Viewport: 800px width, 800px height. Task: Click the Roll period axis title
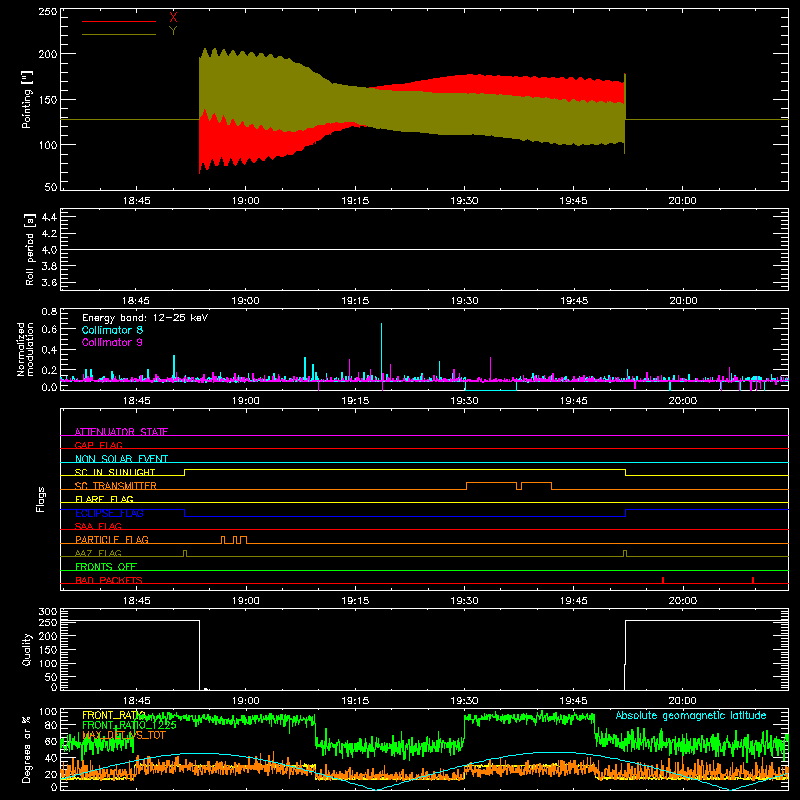[30, 249]
